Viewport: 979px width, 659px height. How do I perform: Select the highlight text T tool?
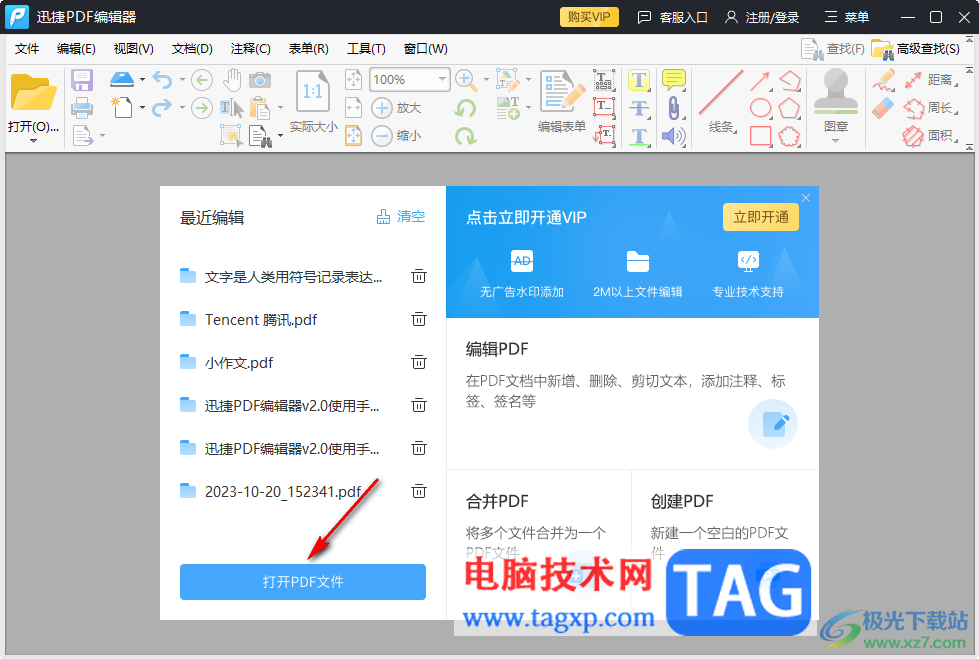point(639,80)
